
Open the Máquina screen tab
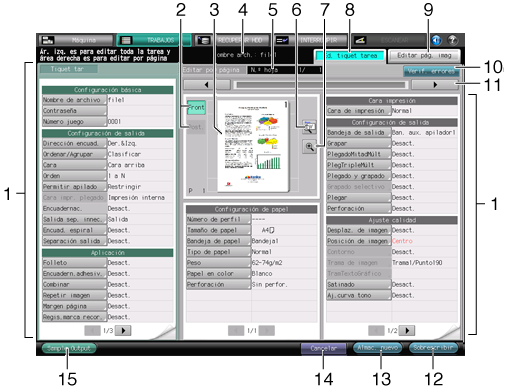[x=76, y=40]
